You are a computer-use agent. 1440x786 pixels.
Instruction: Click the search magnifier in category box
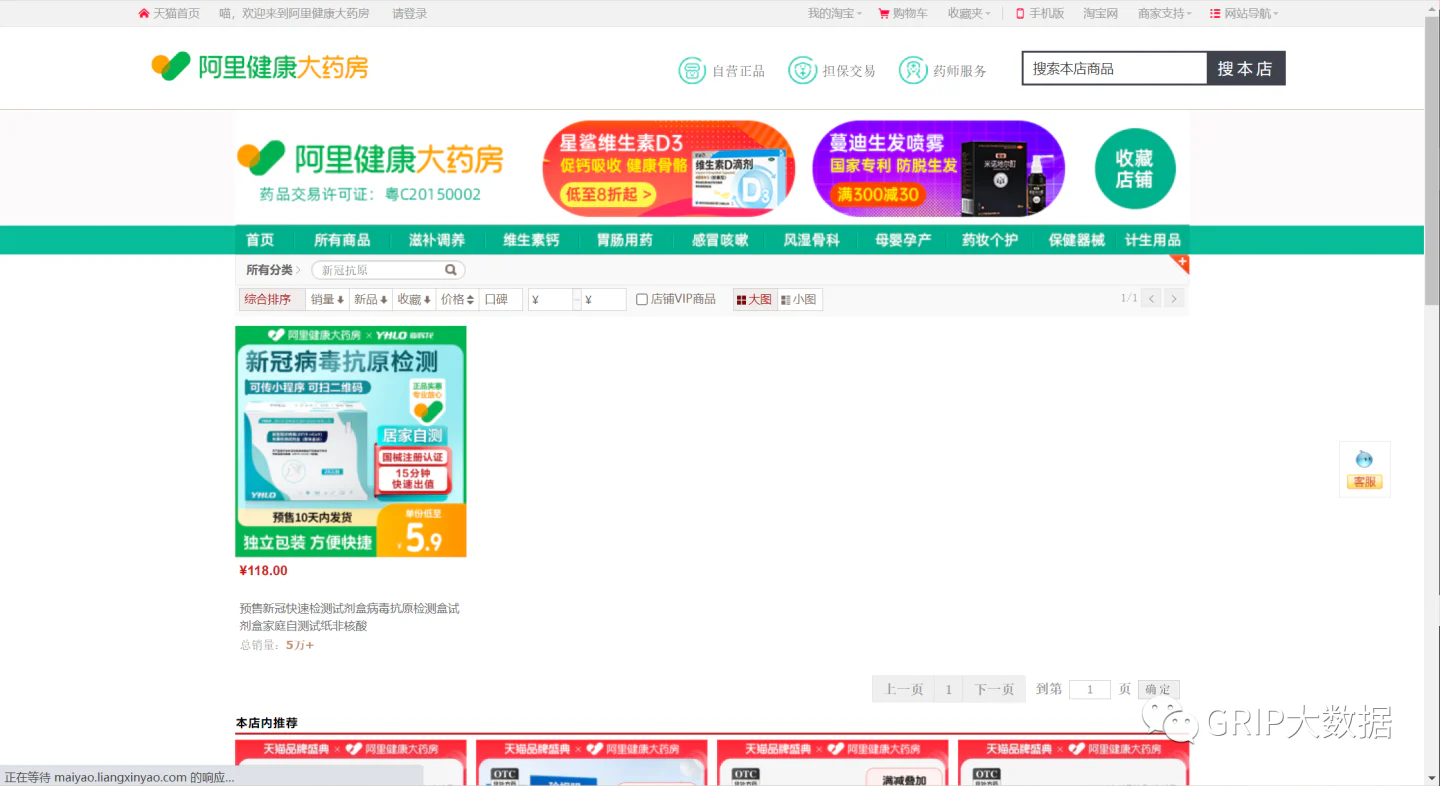pos(451,270)
